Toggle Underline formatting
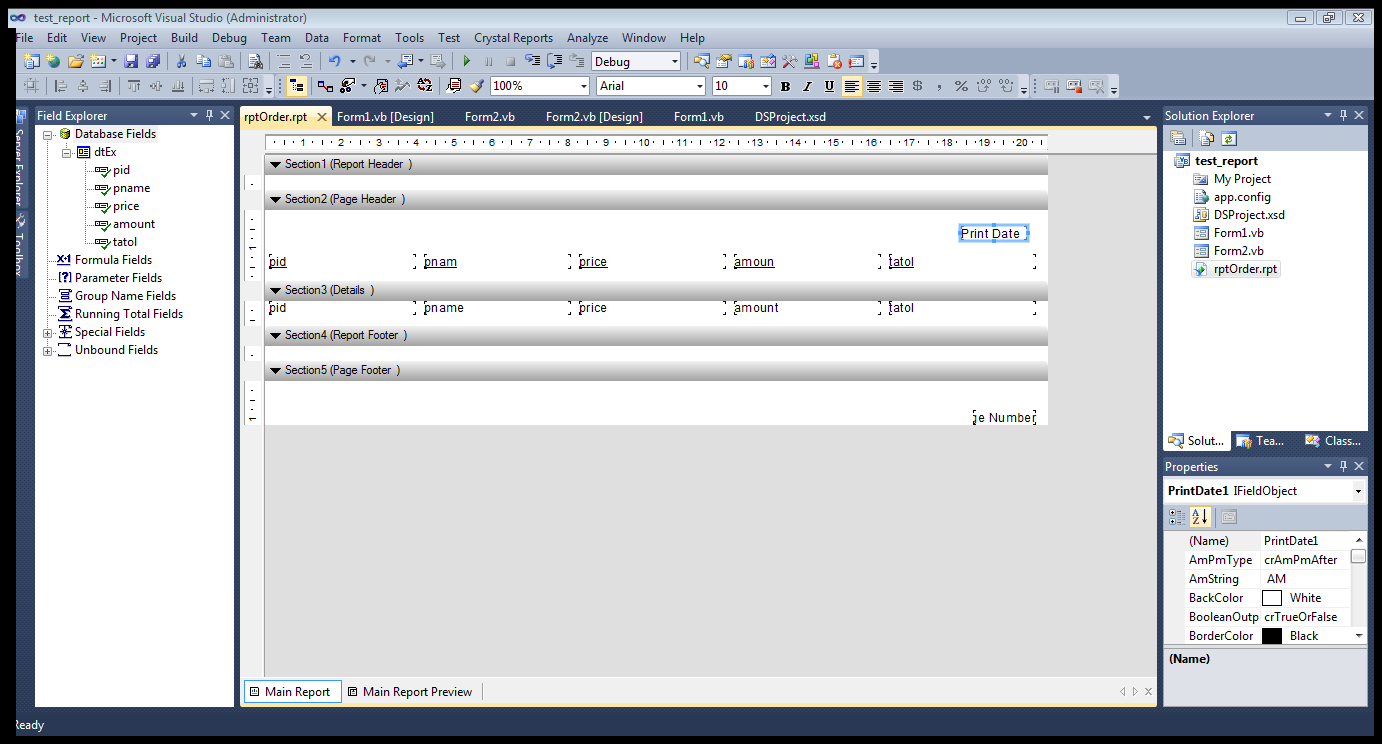The image size is (1382, 744). 829,86
